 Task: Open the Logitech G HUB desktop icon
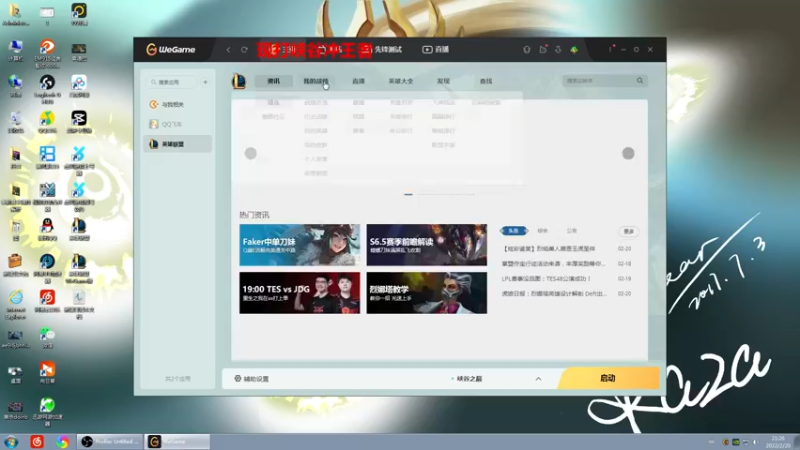(47, 89)
